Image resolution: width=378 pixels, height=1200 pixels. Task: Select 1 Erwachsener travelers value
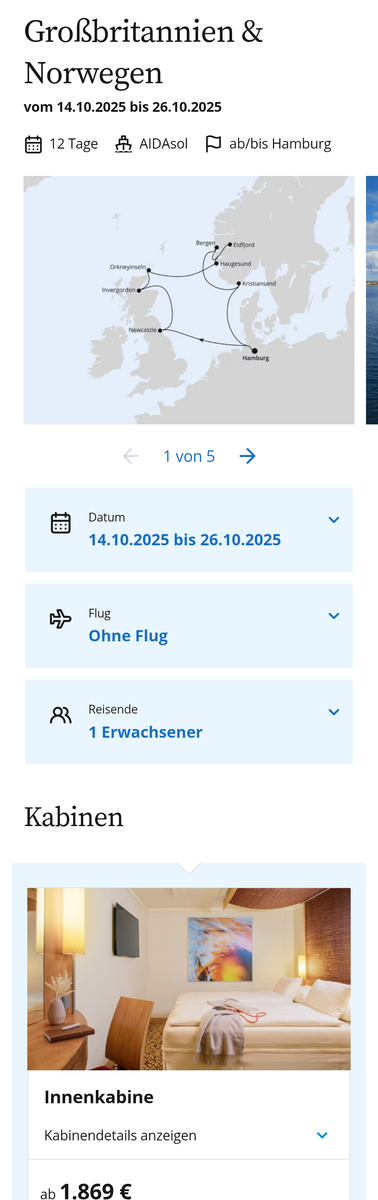pyautogui.click(x=145, y=732)
